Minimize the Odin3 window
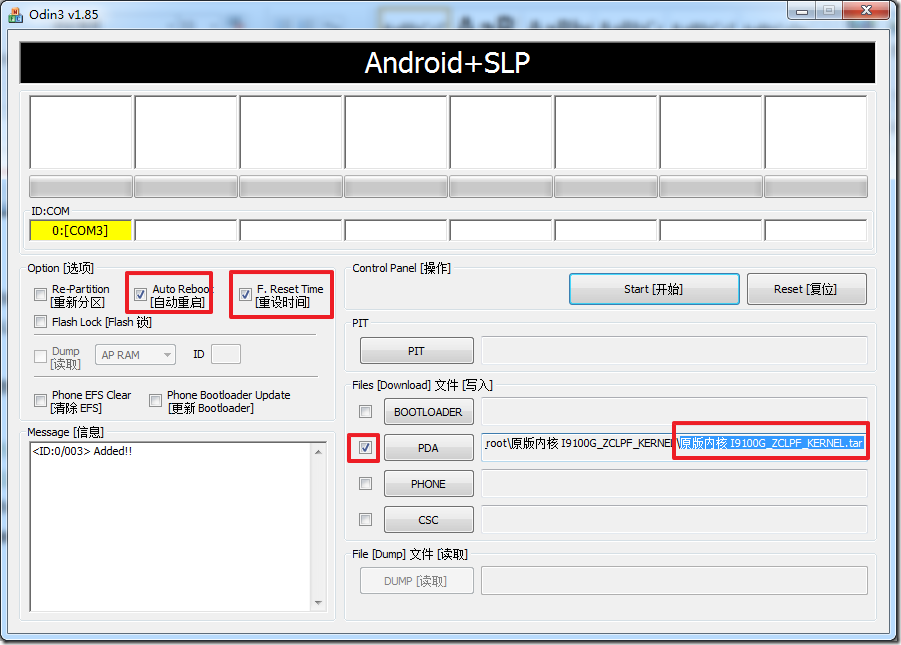 (802, 10)
